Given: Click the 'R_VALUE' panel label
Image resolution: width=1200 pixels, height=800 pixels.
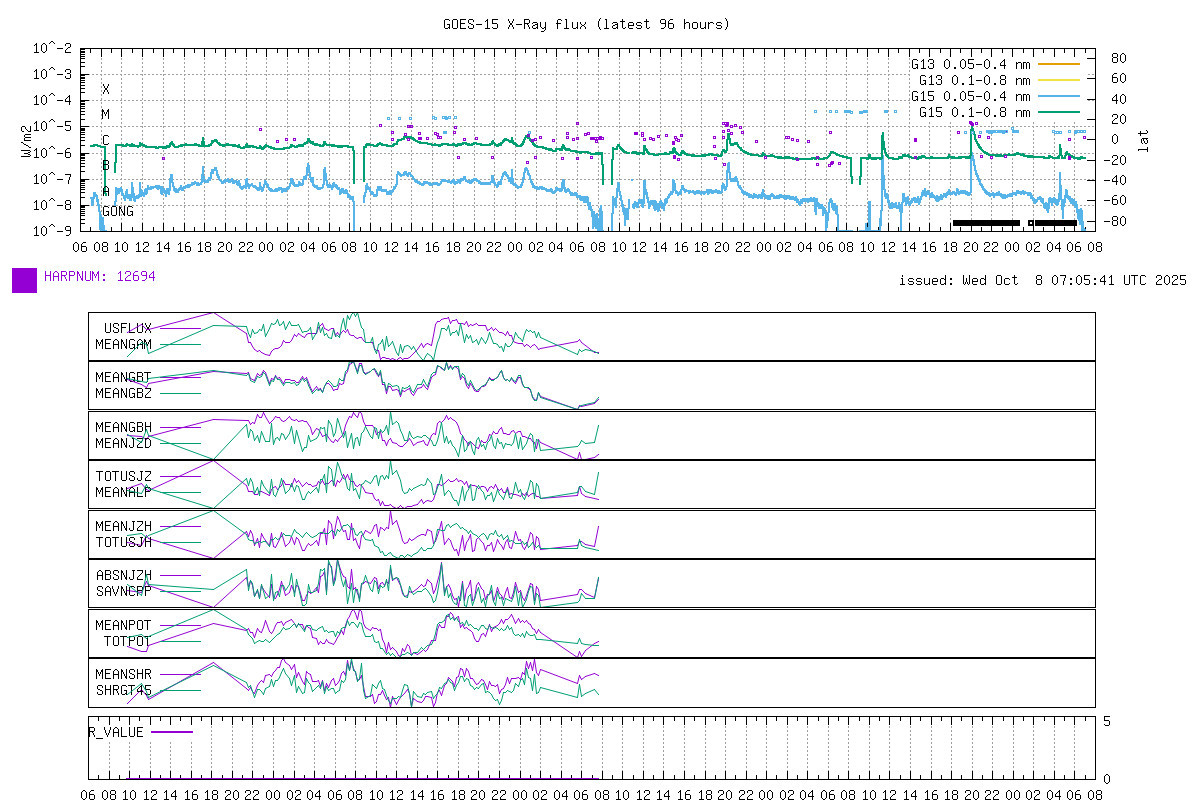Looking at the screenshot, I should [116, 732].
